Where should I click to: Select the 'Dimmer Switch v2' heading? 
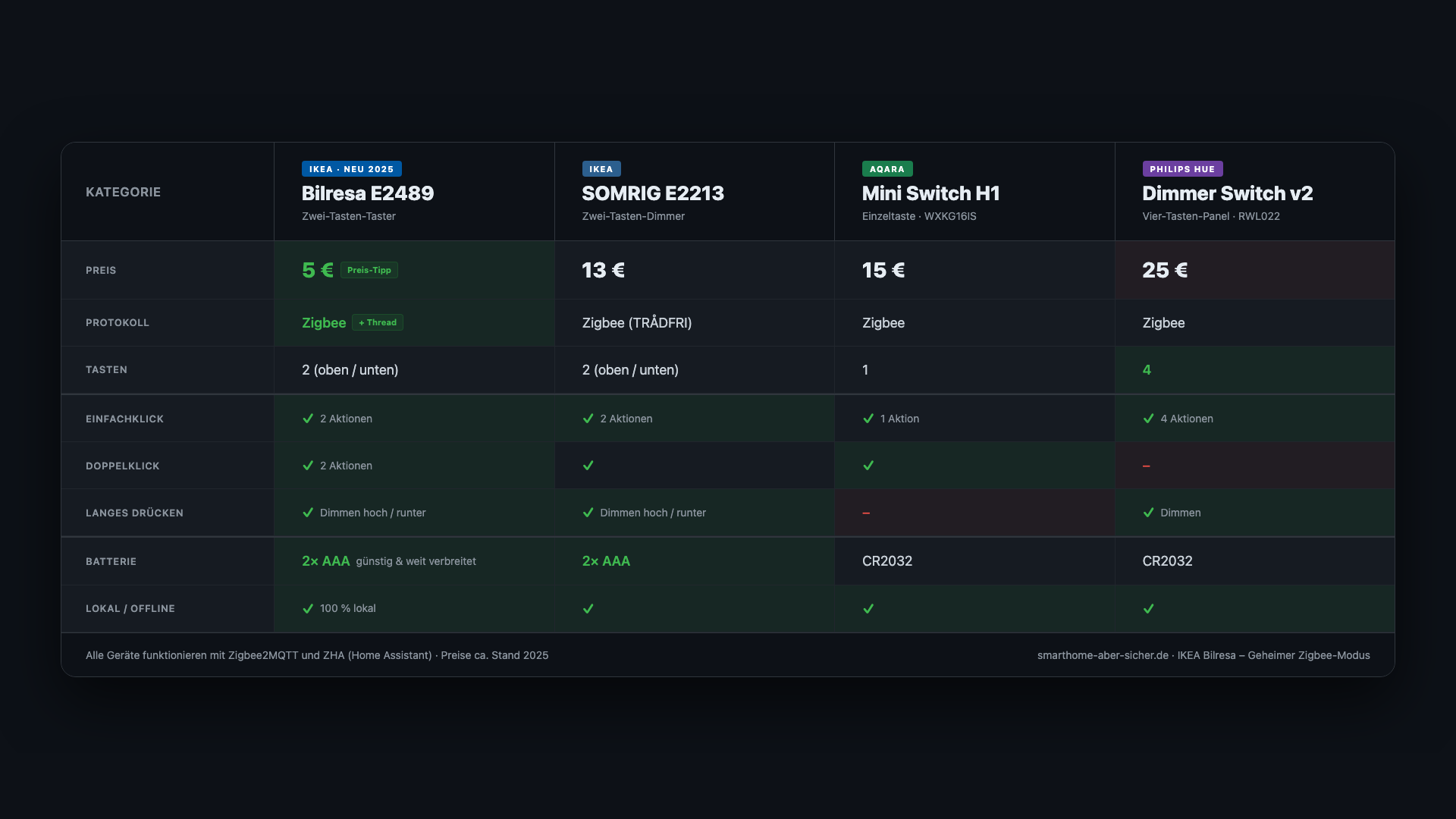1228,193
